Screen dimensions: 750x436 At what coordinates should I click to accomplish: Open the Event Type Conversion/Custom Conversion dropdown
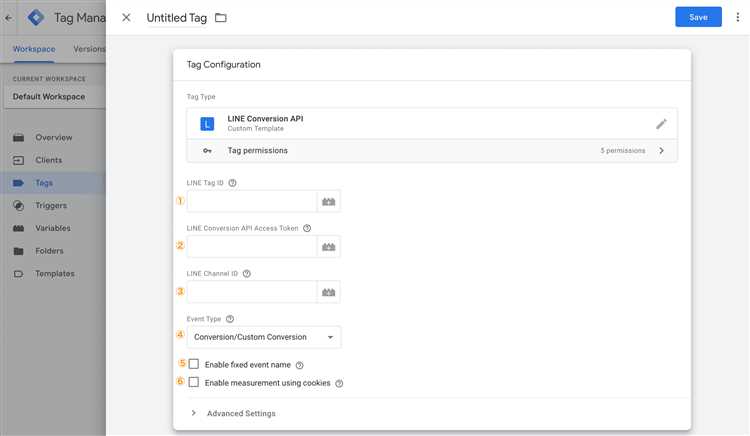click(x=264, y=337)
